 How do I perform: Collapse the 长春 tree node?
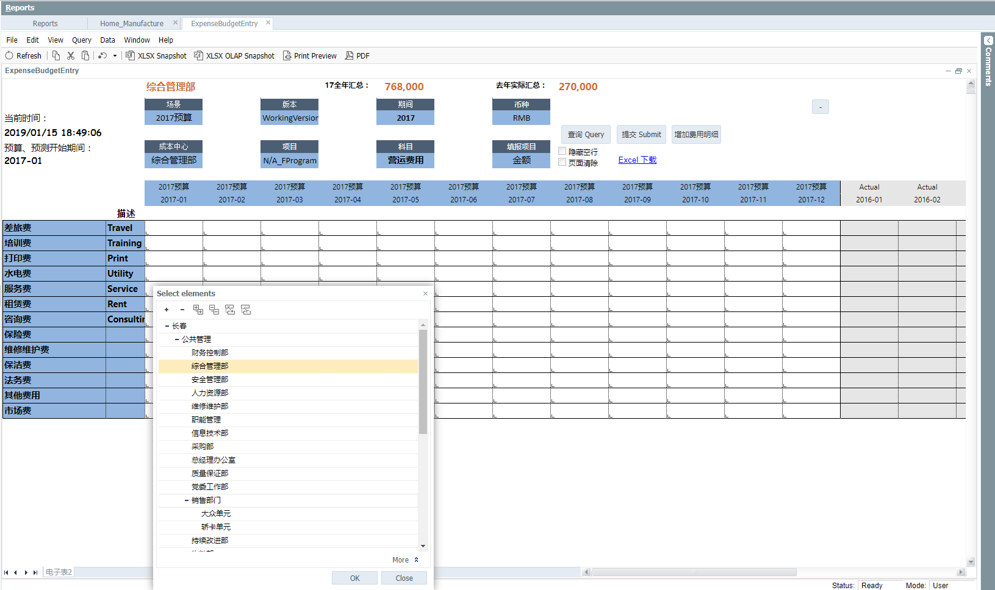(167, 326)
